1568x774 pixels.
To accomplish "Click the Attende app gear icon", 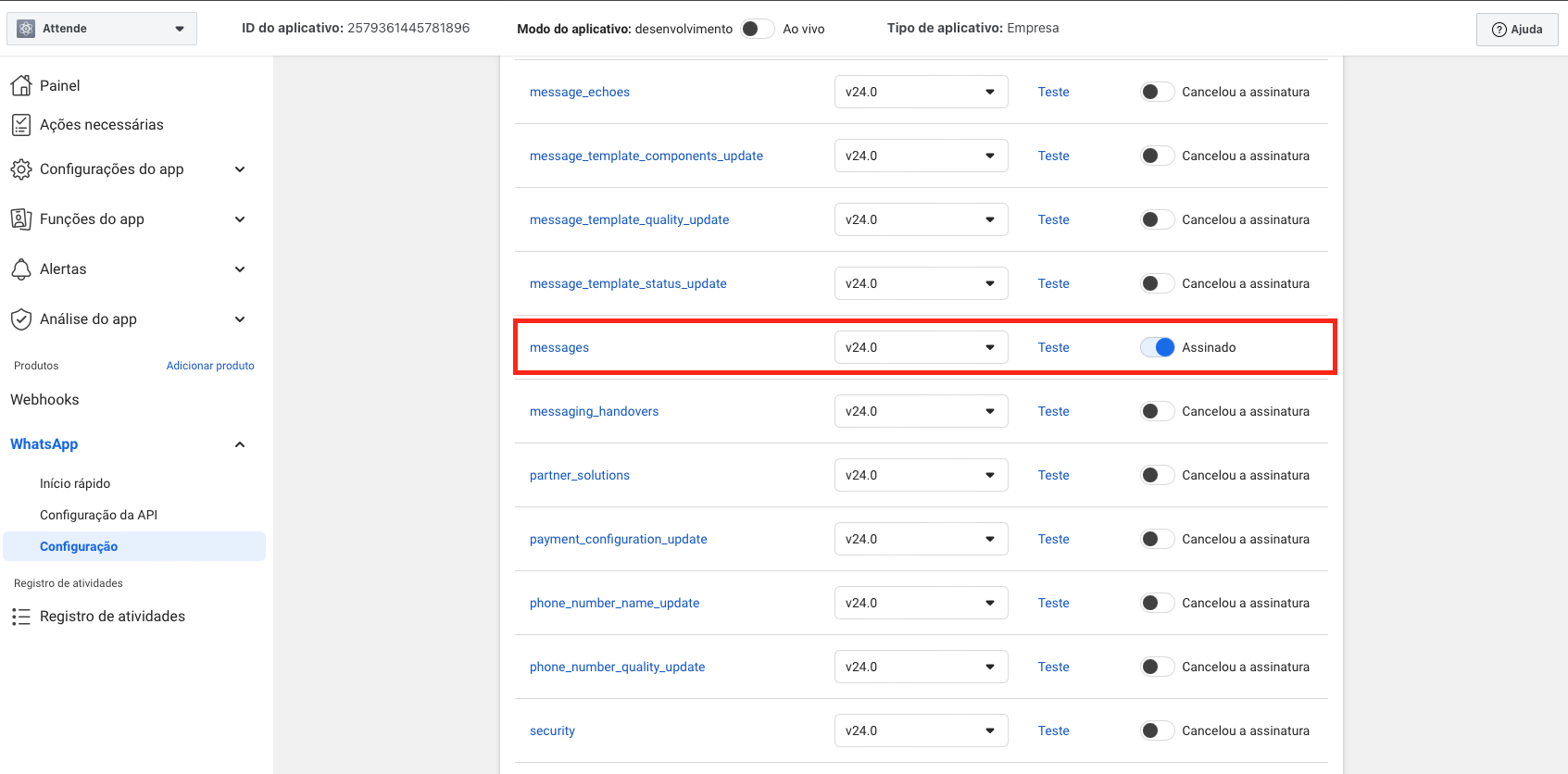I will [26, 29].
